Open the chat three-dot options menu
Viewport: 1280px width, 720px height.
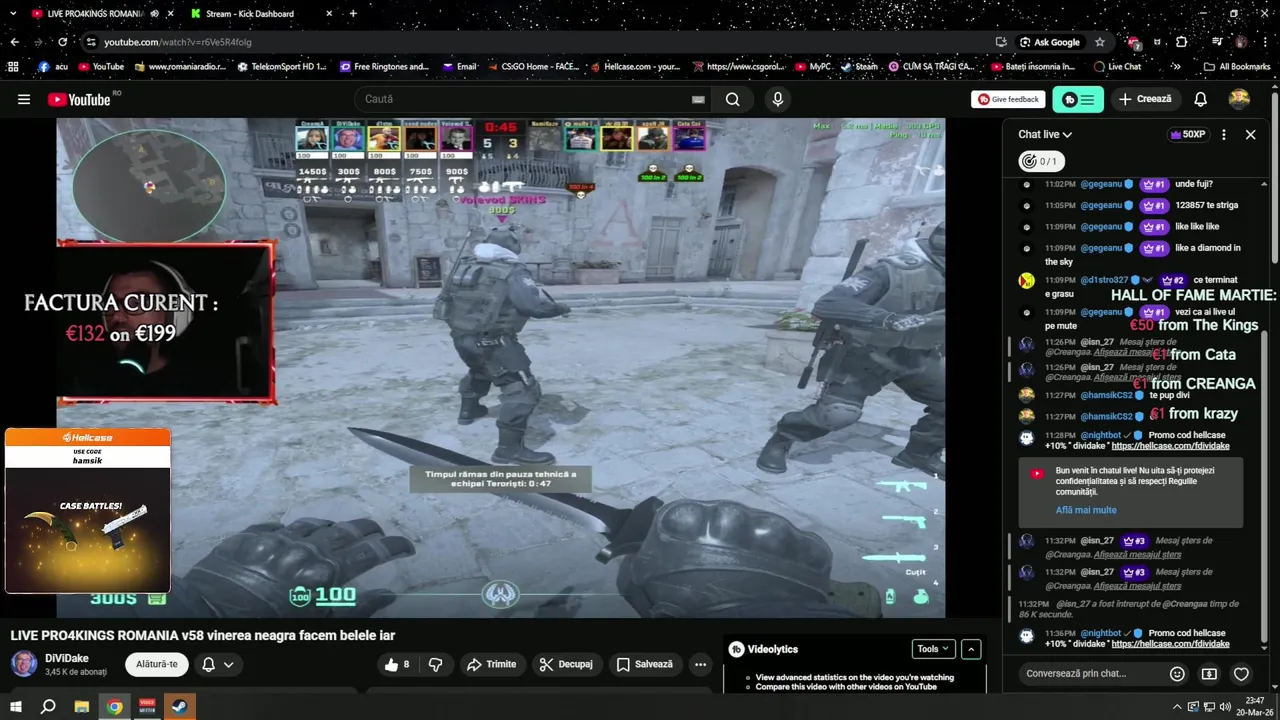pos(1223,134)
